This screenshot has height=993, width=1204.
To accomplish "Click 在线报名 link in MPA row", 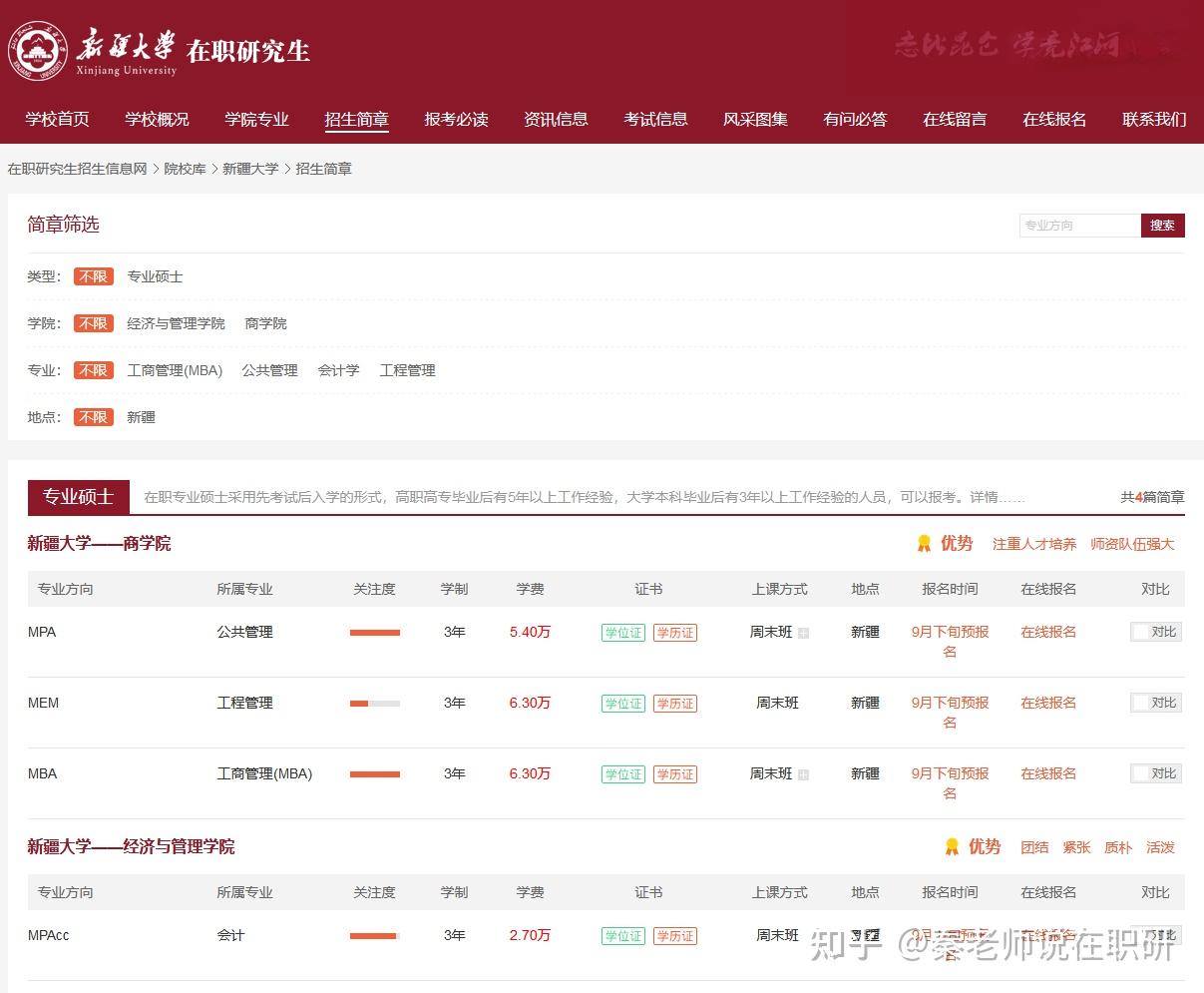I will 1048,632.
